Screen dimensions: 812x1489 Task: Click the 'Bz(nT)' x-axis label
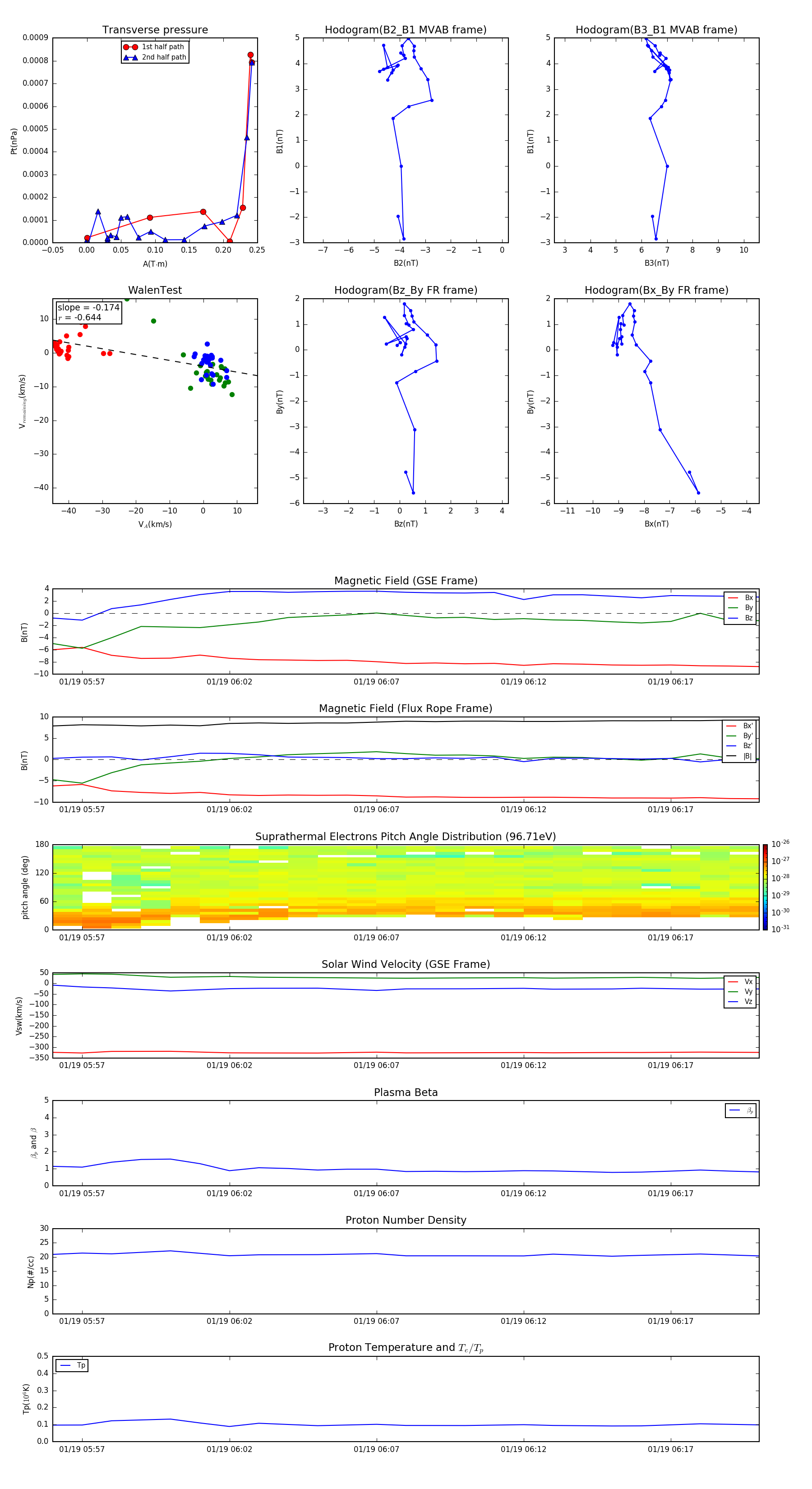pos(406,524)
